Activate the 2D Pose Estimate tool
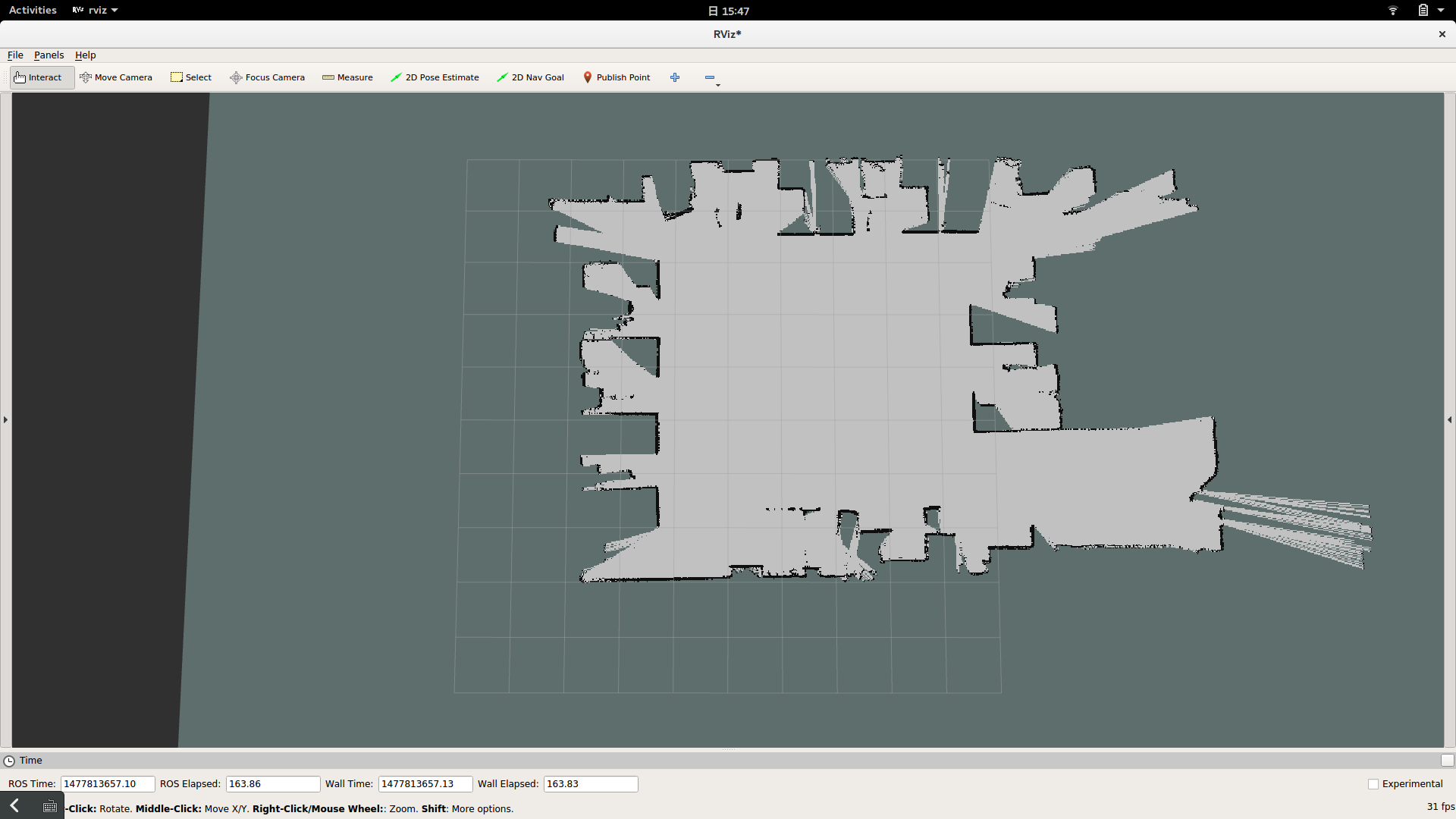1456x819 pixels. click(x=435, y=77)
